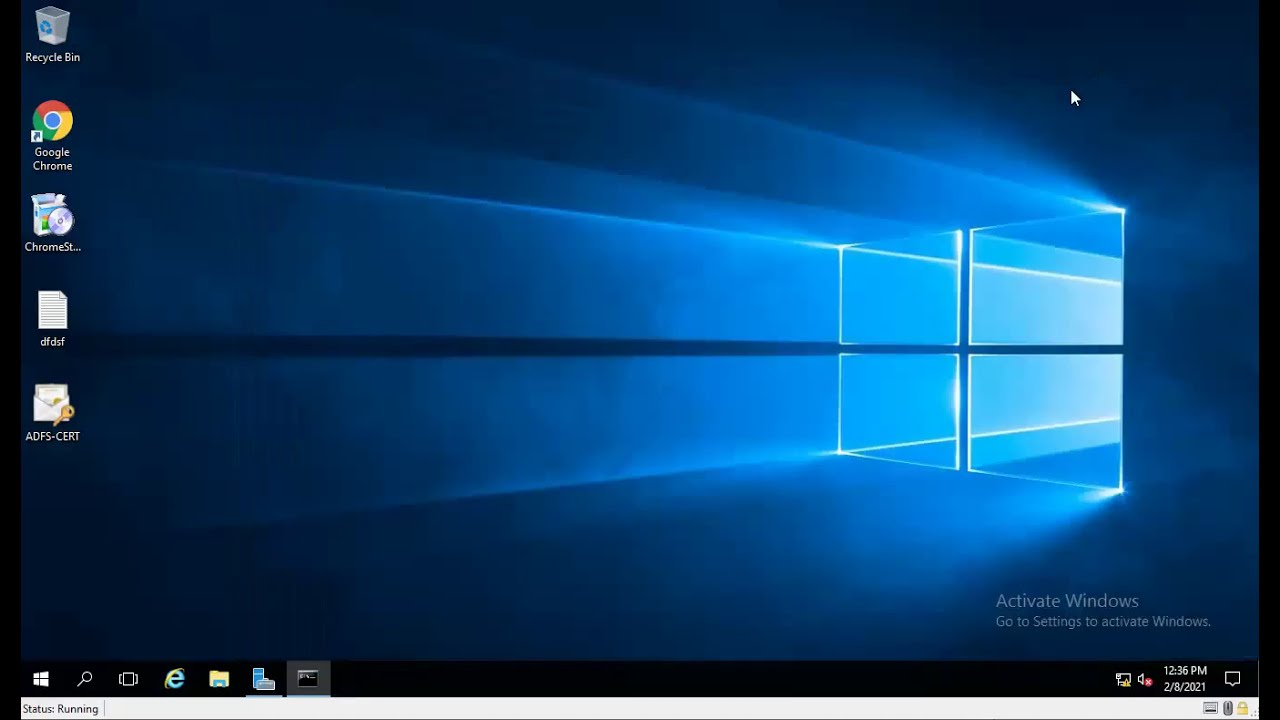This screenshot has width=1280, height=720.
Task: Open Server Manager from the taskbar
Action: coord(263,679)
